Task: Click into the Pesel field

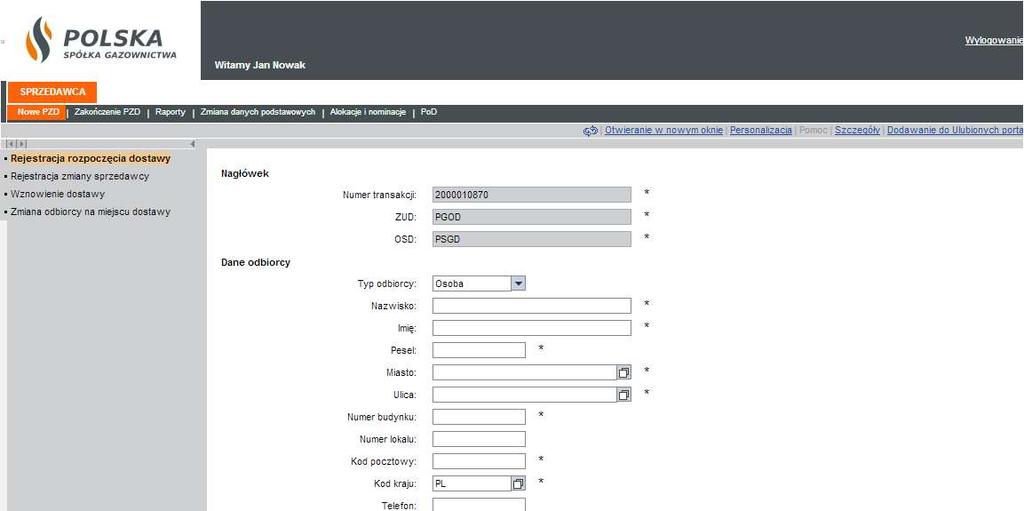Action: pos(479,350)
